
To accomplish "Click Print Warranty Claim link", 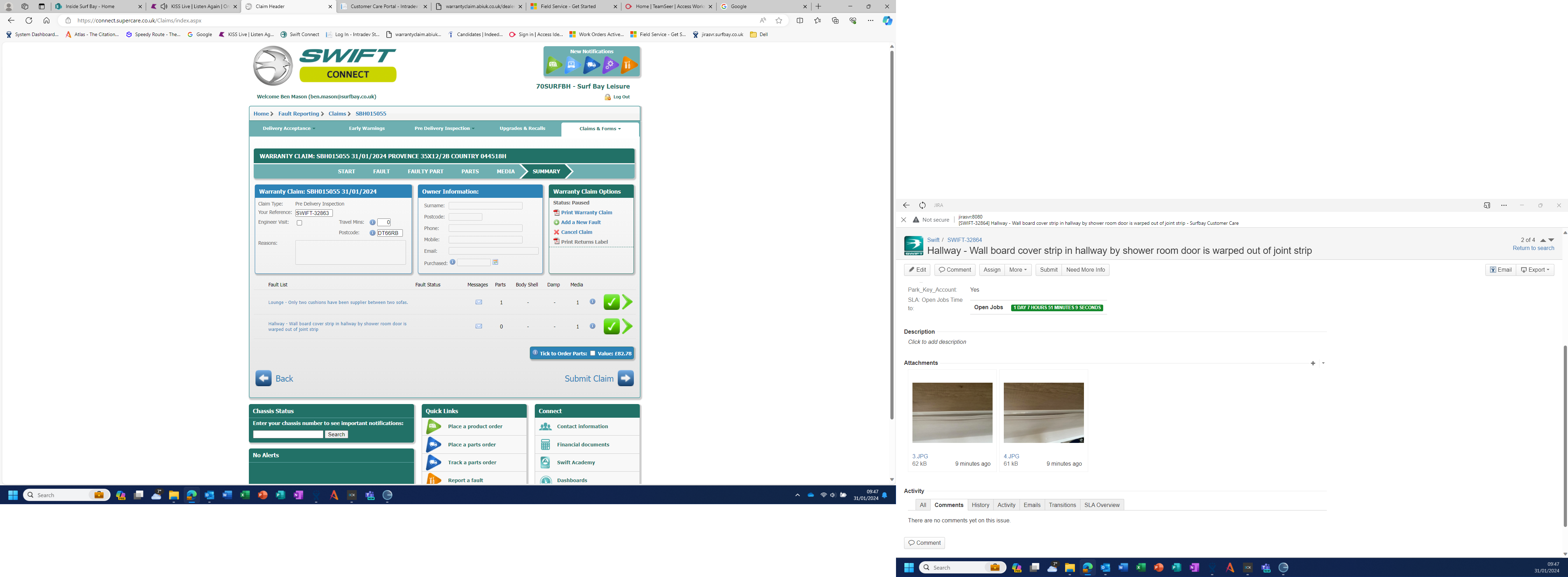I will tap(586, 213).
